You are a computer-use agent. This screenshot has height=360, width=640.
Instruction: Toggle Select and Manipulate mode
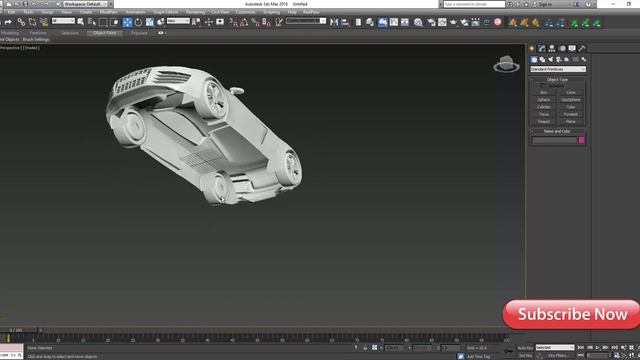tap(209, 22)
